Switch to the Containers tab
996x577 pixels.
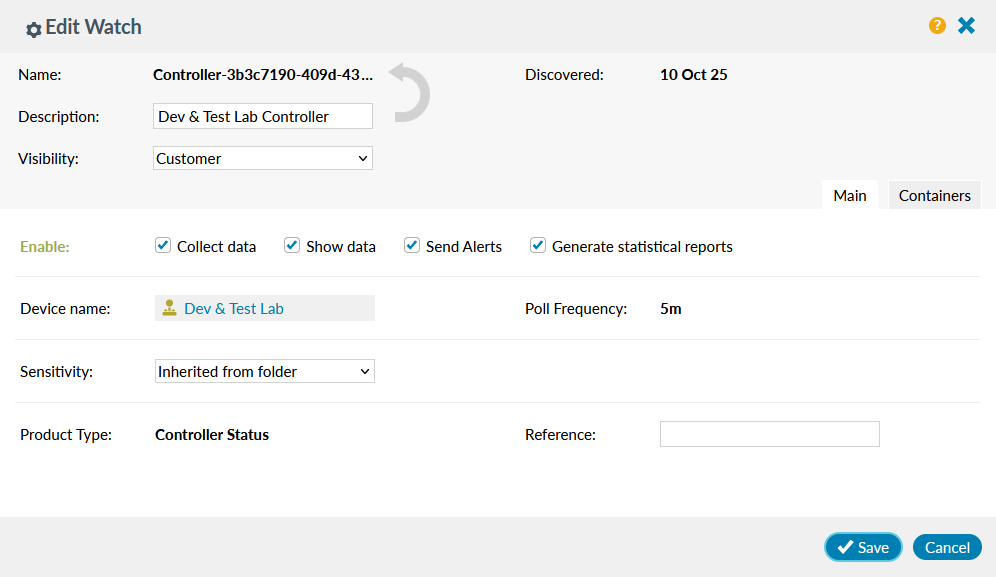click(x=934, y=195)
